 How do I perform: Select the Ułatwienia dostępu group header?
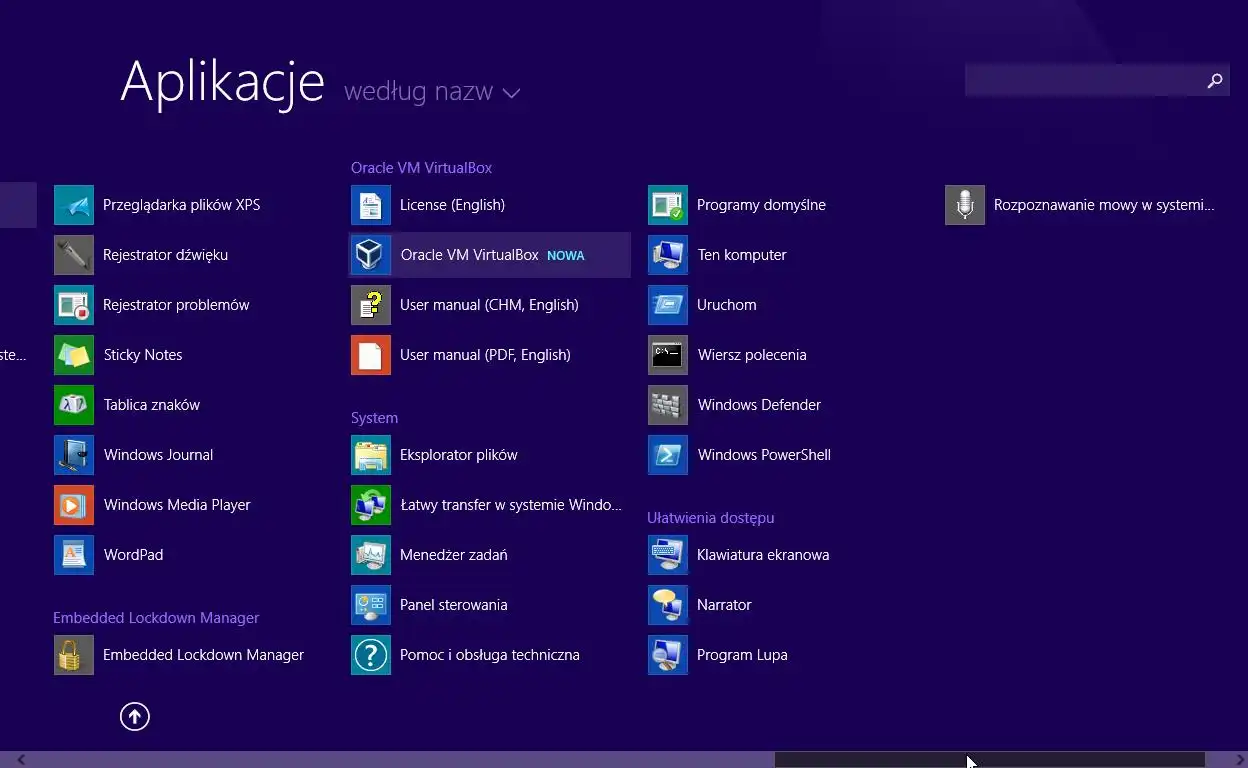click(x=711, y=518)
